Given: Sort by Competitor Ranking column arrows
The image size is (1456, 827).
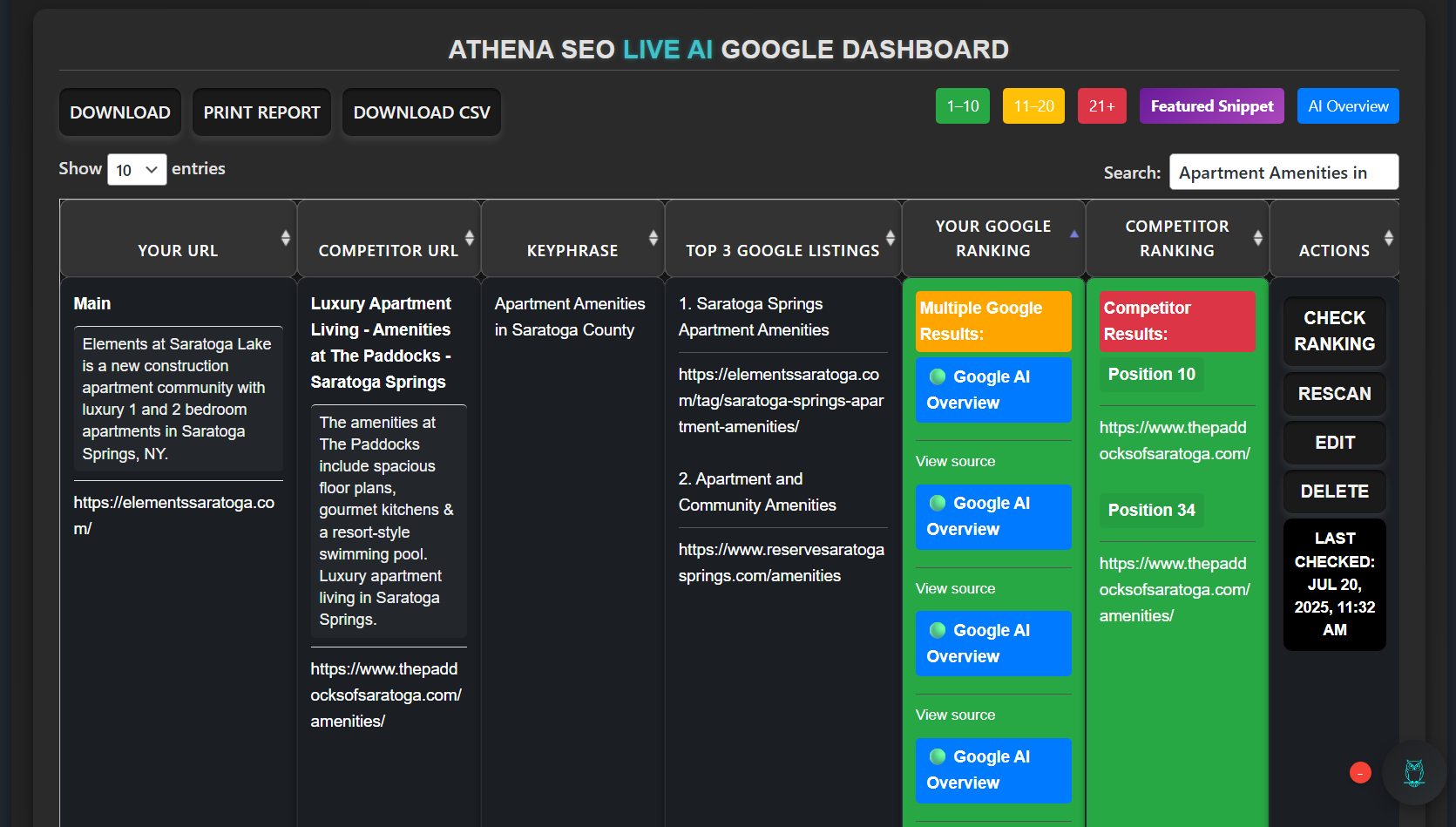Looking at the screenshot, I should 1258,238.
